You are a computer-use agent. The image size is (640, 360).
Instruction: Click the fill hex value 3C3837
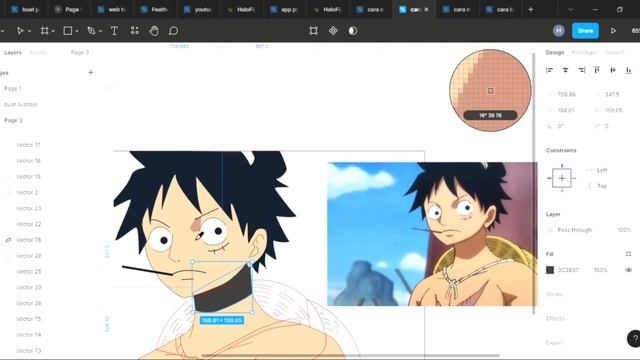tap(568, 270)
